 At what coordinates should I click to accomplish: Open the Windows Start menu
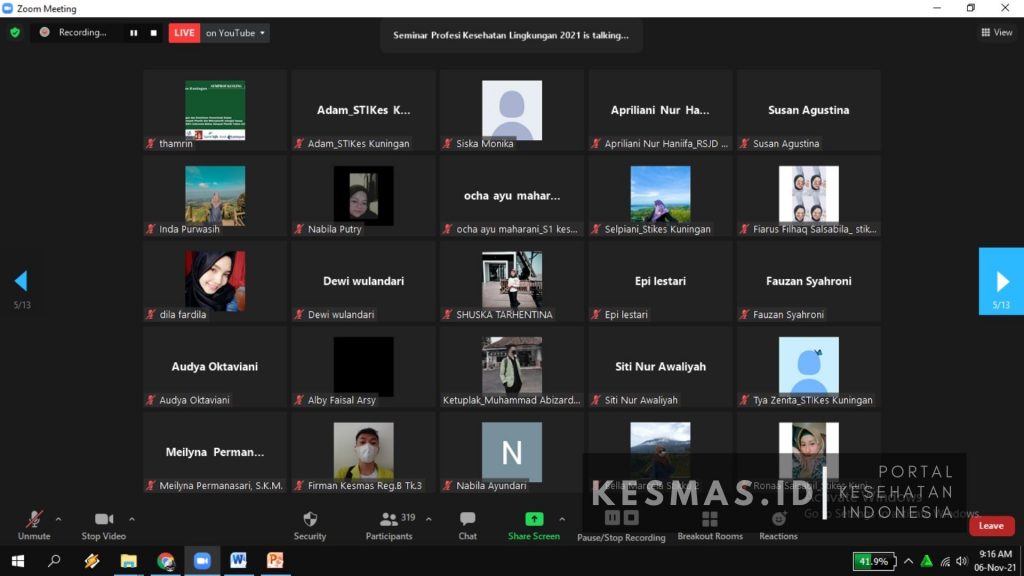18,562
